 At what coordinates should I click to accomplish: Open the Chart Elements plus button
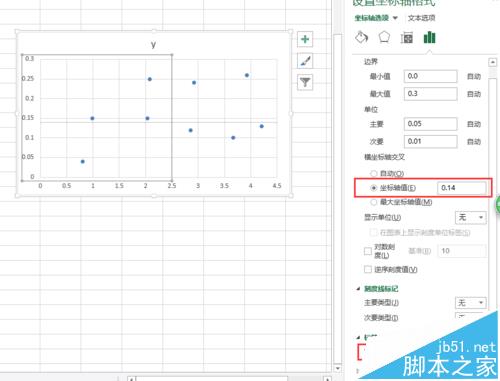(x=305, y=39)
